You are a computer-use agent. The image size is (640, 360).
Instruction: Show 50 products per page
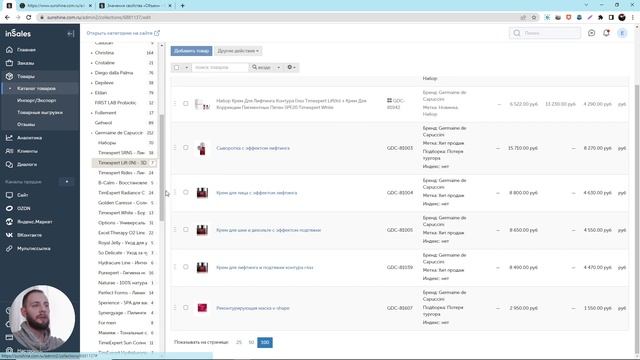click(x=251, y=342)
